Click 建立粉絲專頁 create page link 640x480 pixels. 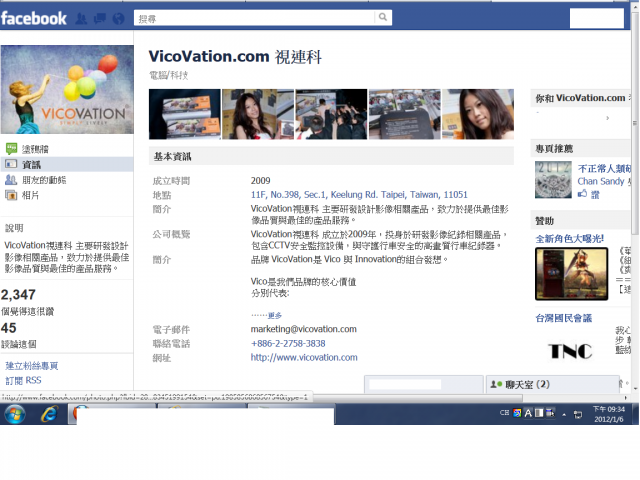point(32,366)
